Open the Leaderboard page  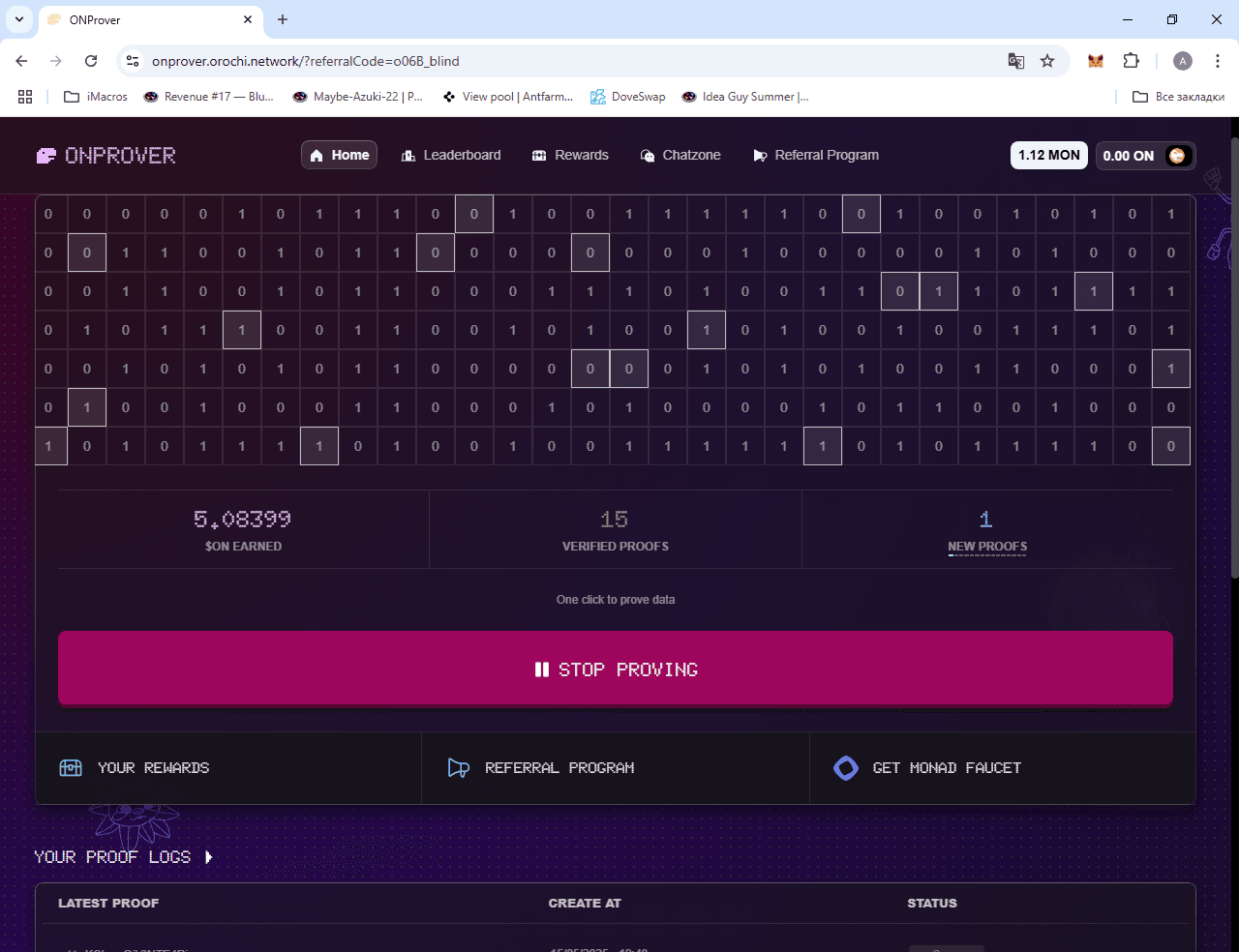pyautogui.click(x=451, y=155)
